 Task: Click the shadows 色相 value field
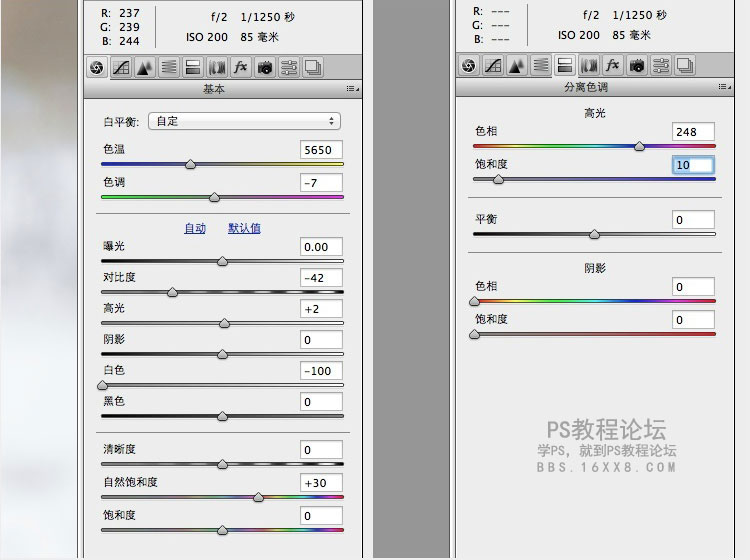[693, 286]
